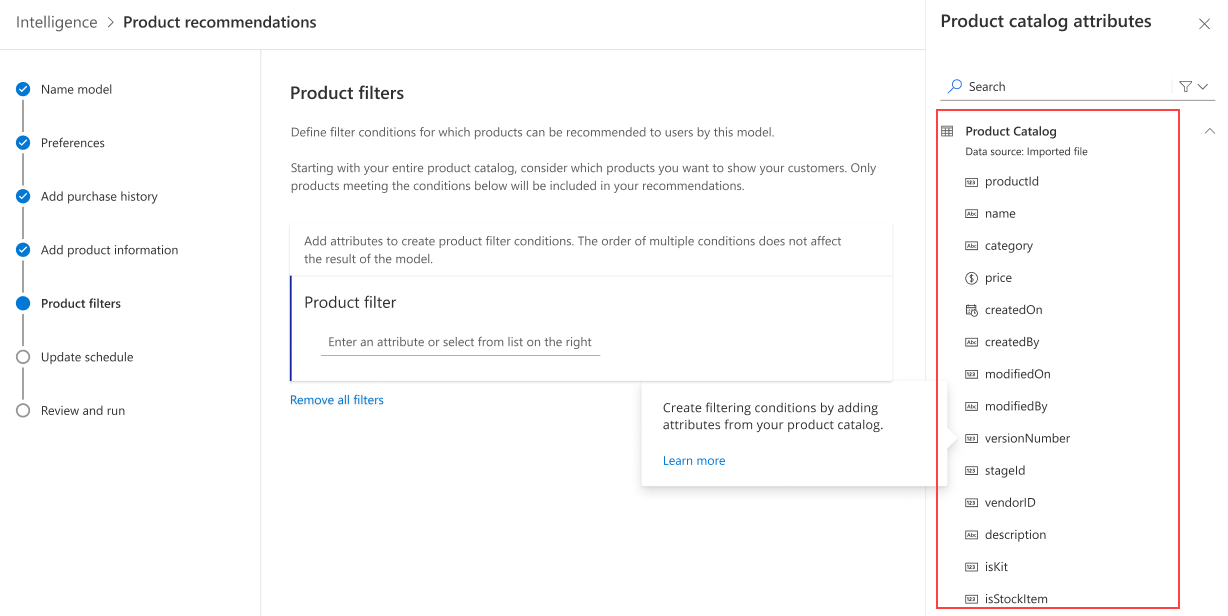
Task: Click the attribute entry field under Product filter
Action: pyautogui.click(x=460, y=341)
